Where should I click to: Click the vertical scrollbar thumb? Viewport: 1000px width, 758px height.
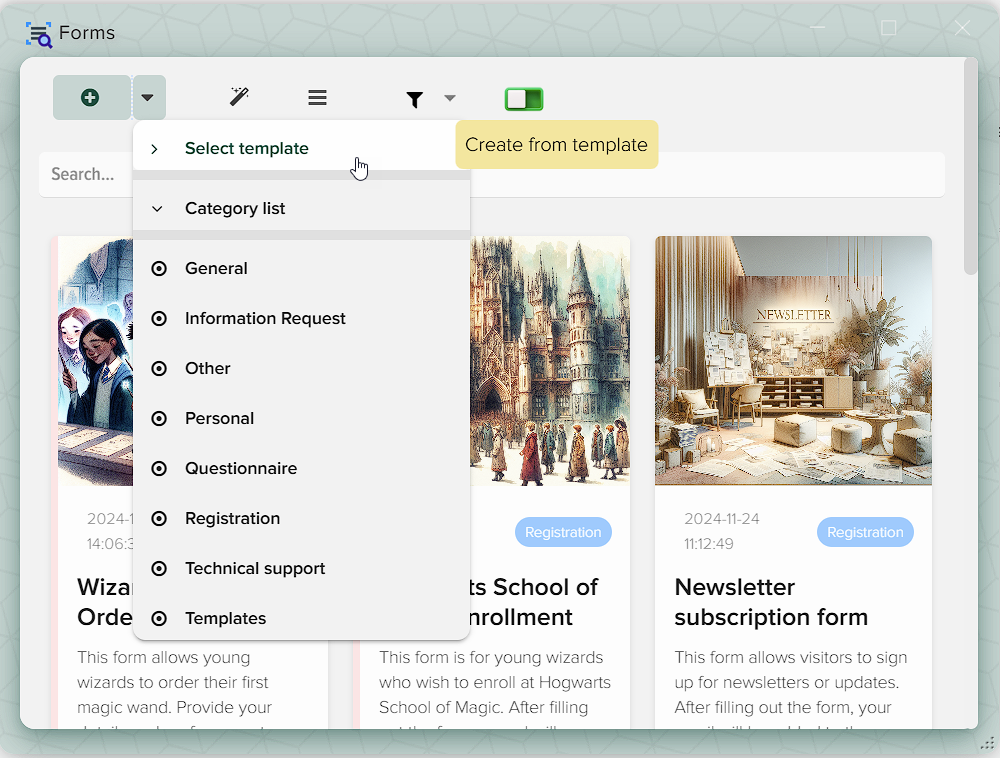pos(971,166)
